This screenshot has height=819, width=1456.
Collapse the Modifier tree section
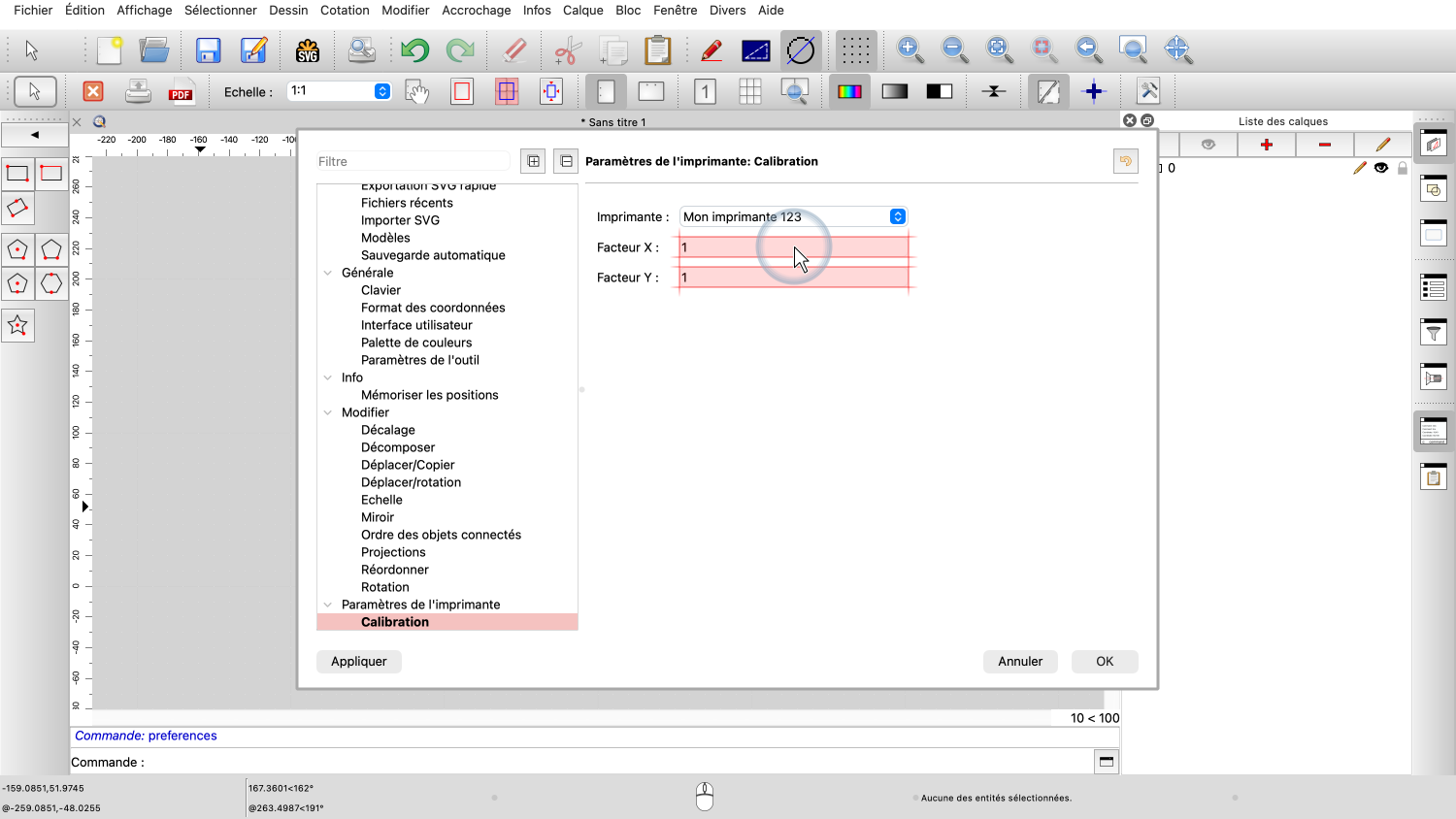click(328, 412)
